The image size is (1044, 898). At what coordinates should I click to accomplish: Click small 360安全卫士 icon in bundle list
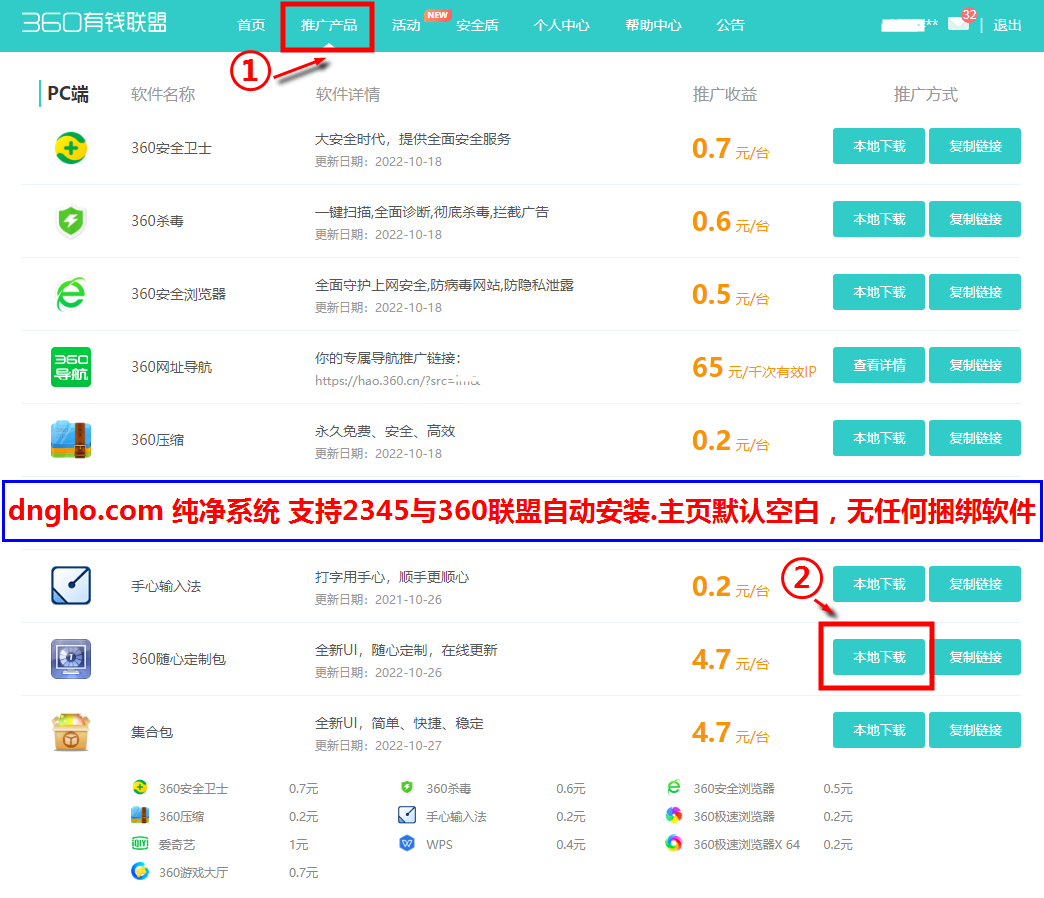click(x=140, y=787)
